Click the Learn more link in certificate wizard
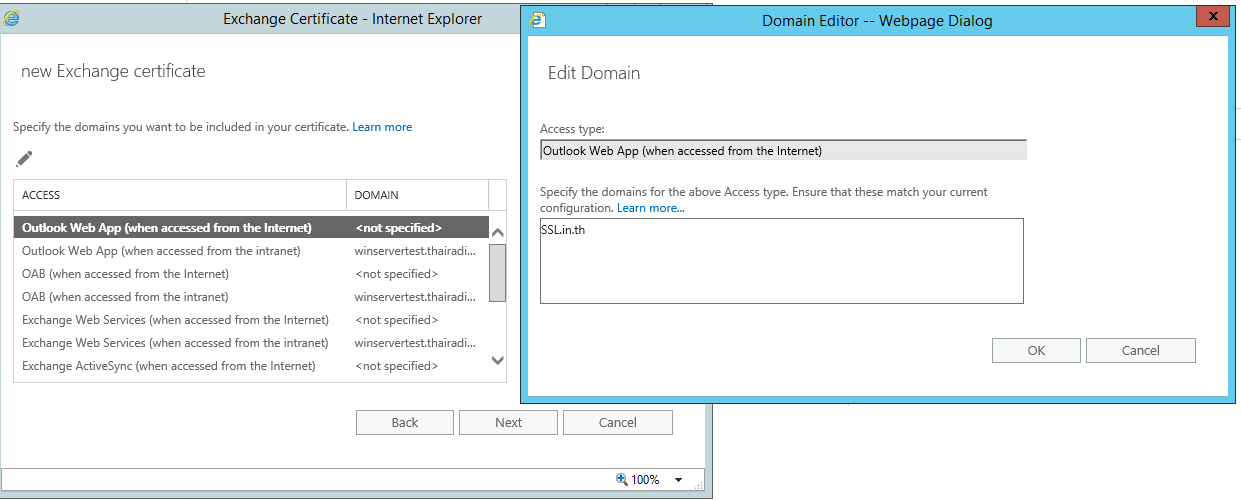Image resolution: width=1241 pixels, height=500 pixels. click(x=382, y=127)
